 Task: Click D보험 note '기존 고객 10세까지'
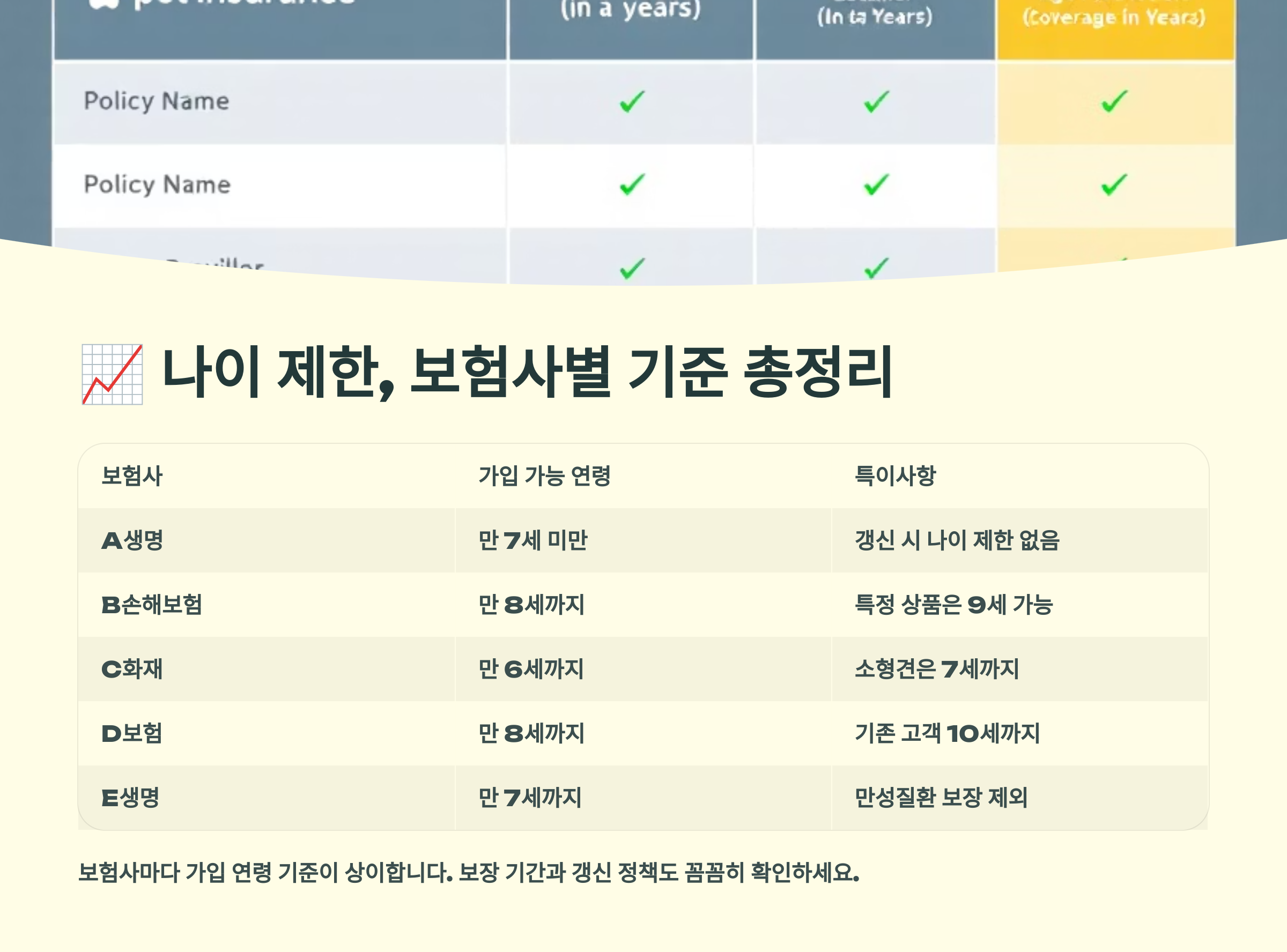pos(947,734)
